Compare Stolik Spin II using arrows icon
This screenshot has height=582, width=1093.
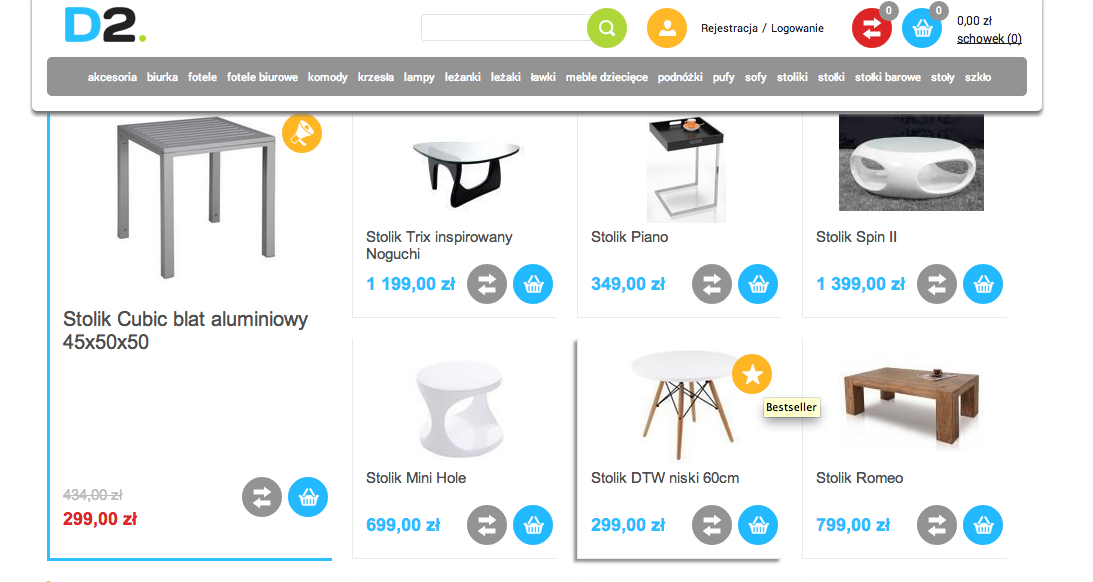click(x=937, y=284)
